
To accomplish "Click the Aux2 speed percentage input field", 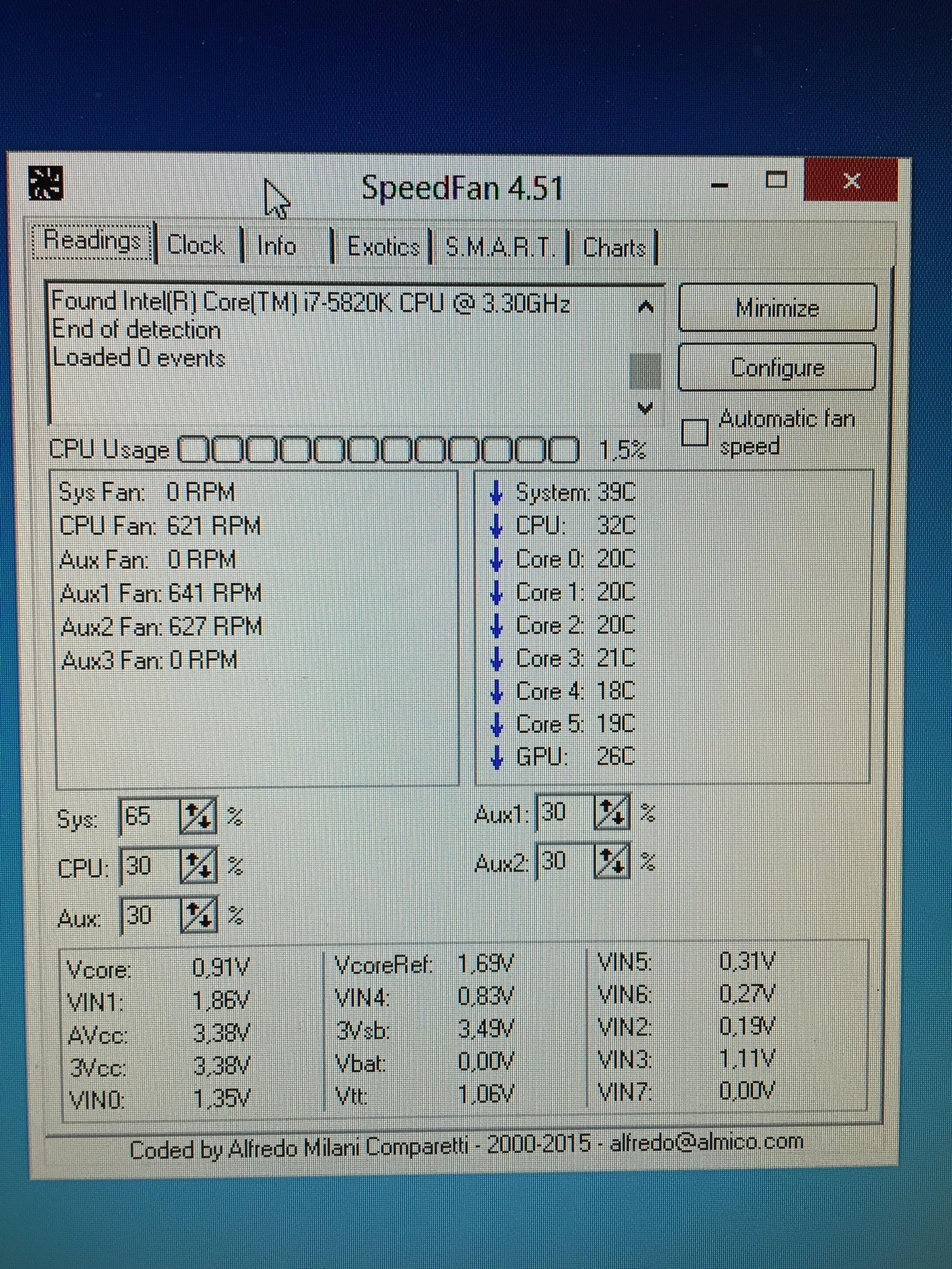I will point(562,861).
